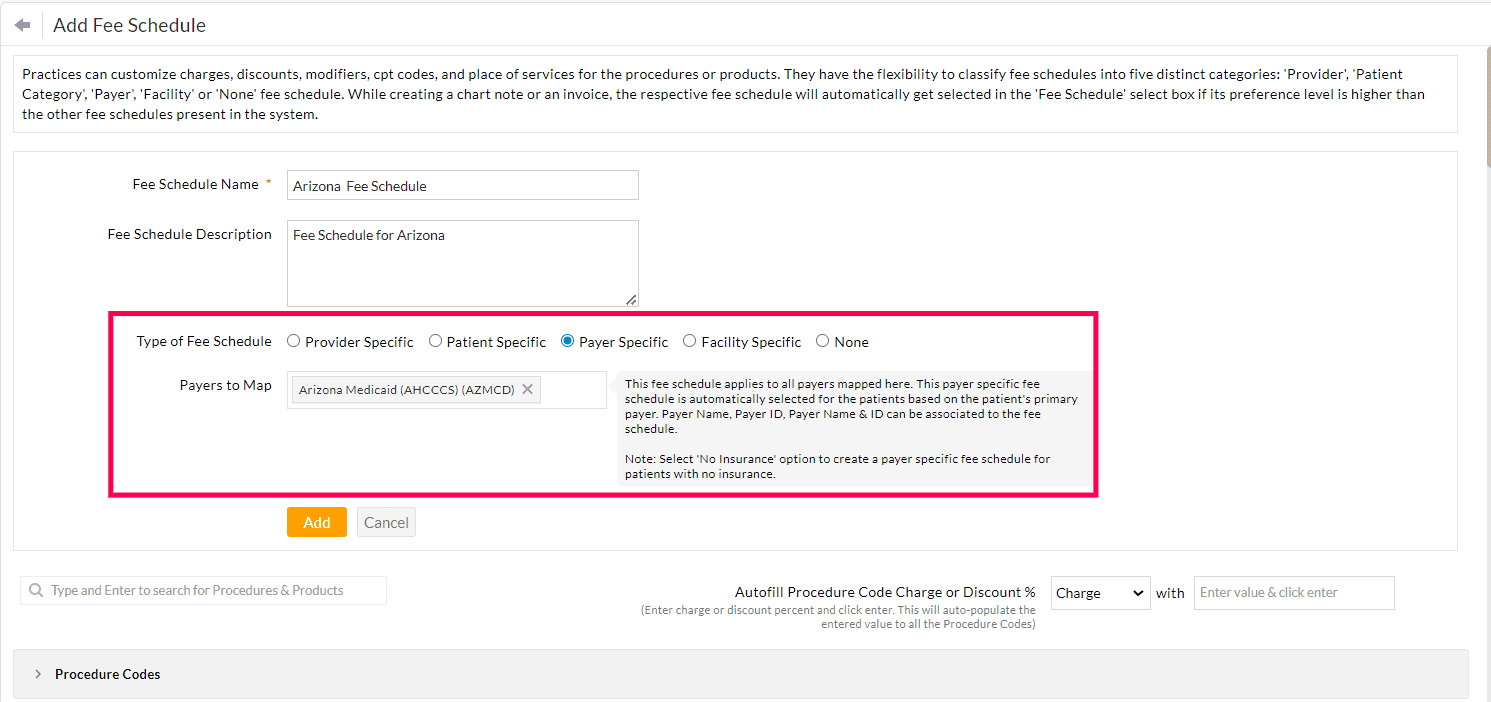Screen dimensions: 1491x702
Task: Expand the Procedure Codes section
Action: [x=38, y=673]
